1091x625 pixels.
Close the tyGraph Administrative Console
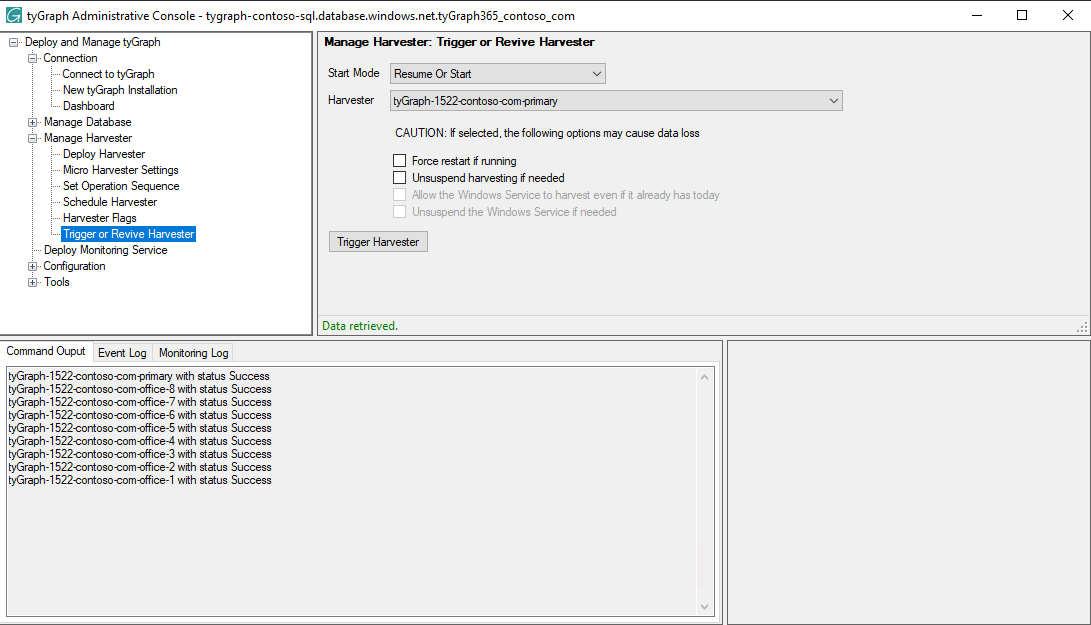click(1067, 15)
